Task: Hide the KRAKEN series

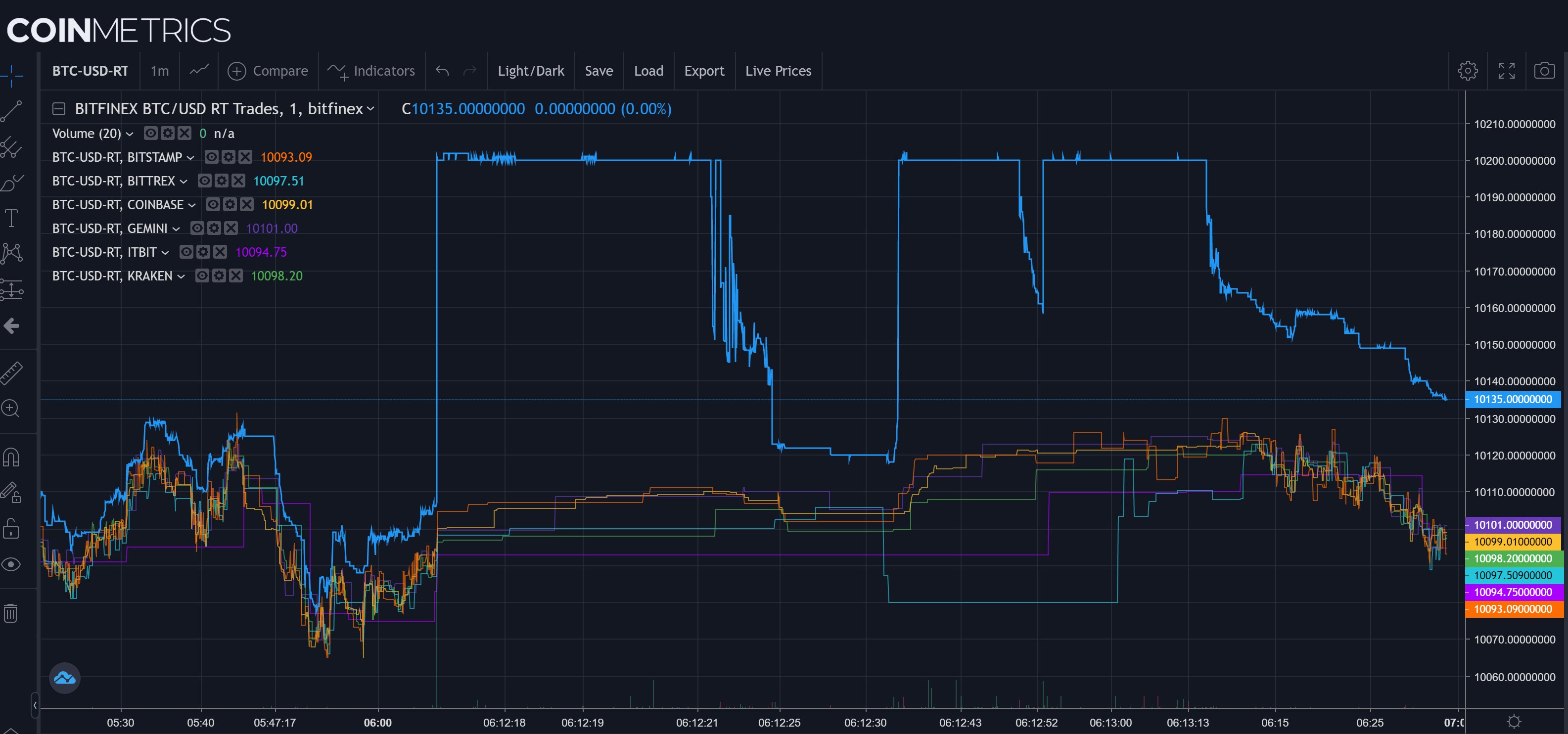Action: (x=202, y=275)
